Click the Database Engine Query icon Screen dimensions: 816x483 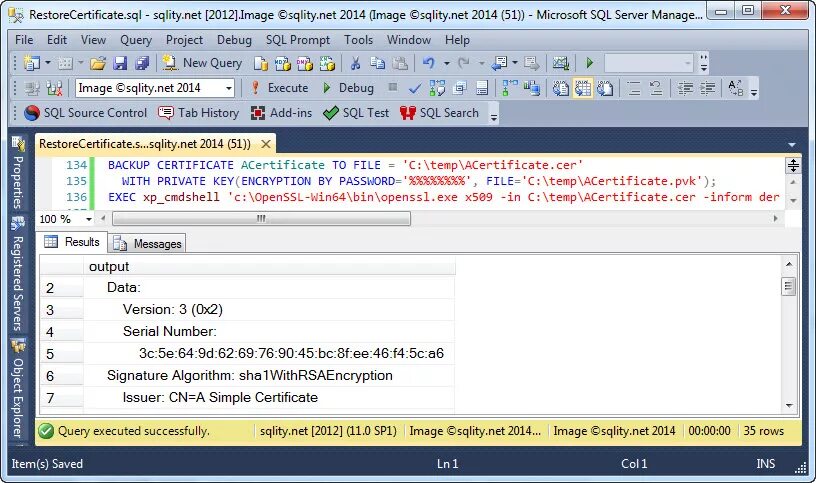[260, 63]
